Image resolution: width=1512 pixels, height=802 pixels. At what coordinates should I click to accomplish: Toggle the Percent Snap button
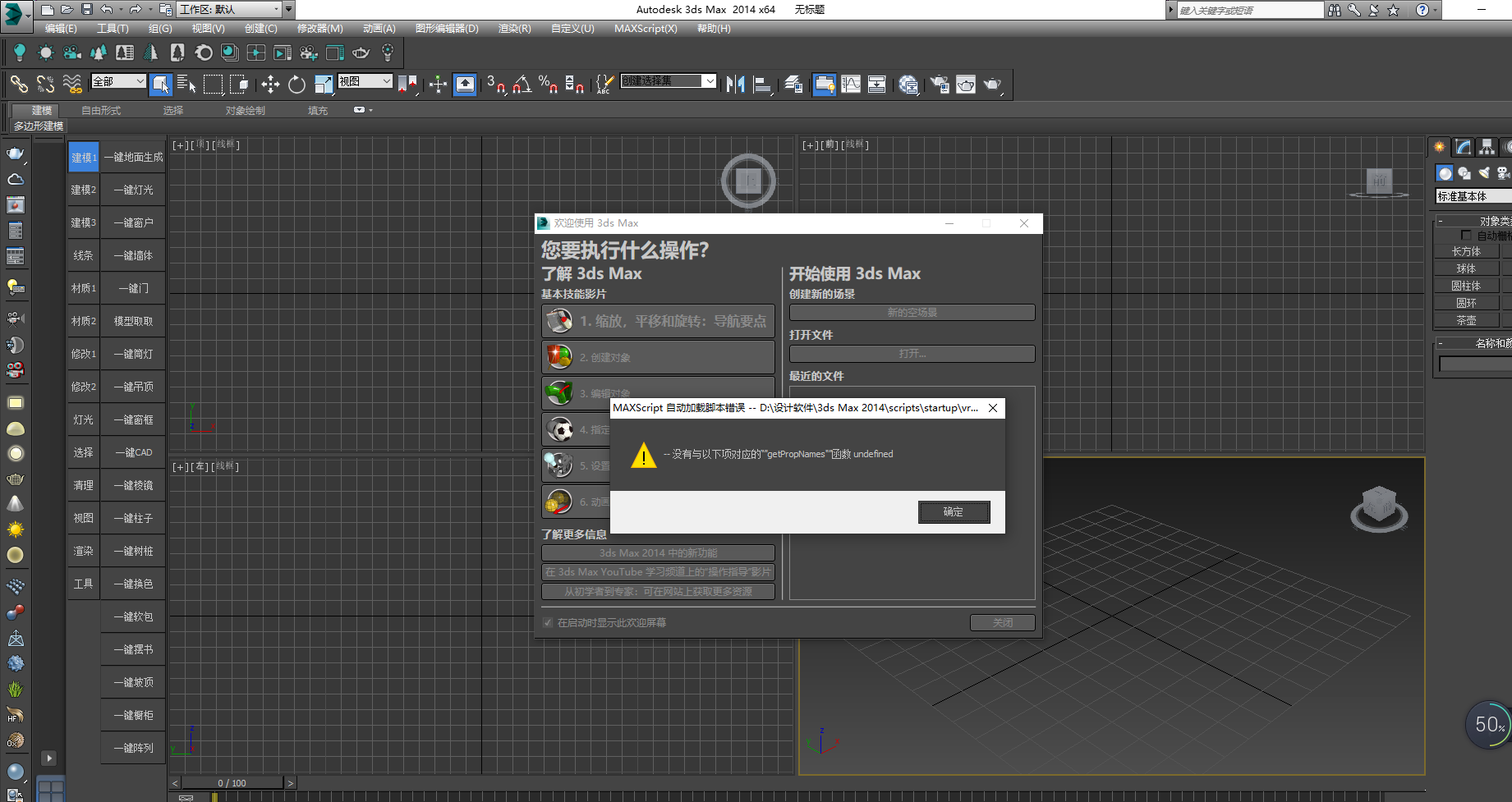tap(548, 84)
